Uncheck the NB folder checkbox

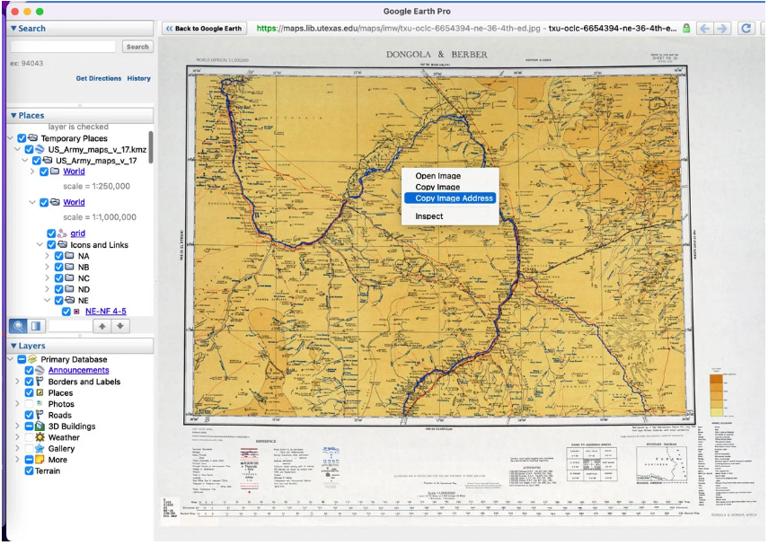click(x=59, y=267)
